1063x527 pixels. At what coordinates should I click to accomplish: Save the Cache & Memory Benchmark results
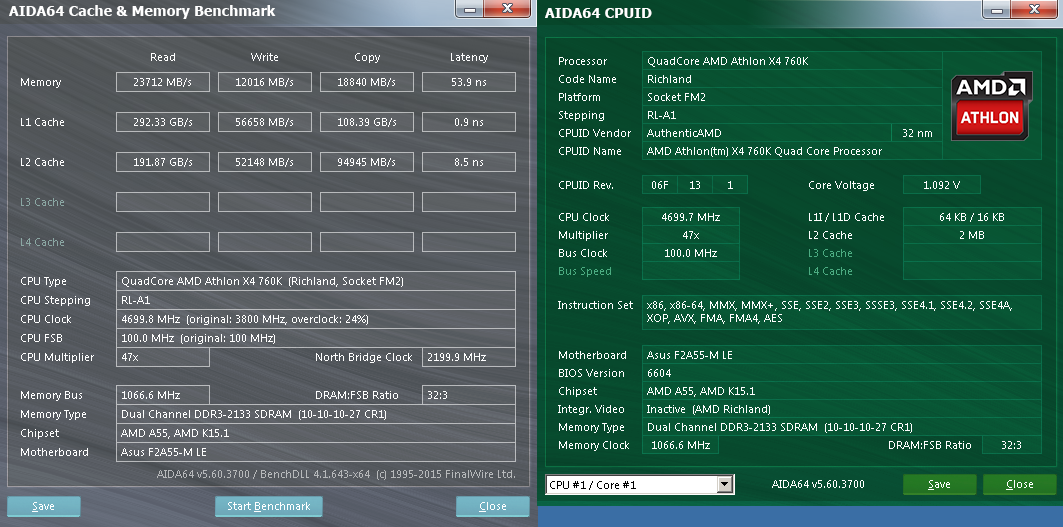43,506
